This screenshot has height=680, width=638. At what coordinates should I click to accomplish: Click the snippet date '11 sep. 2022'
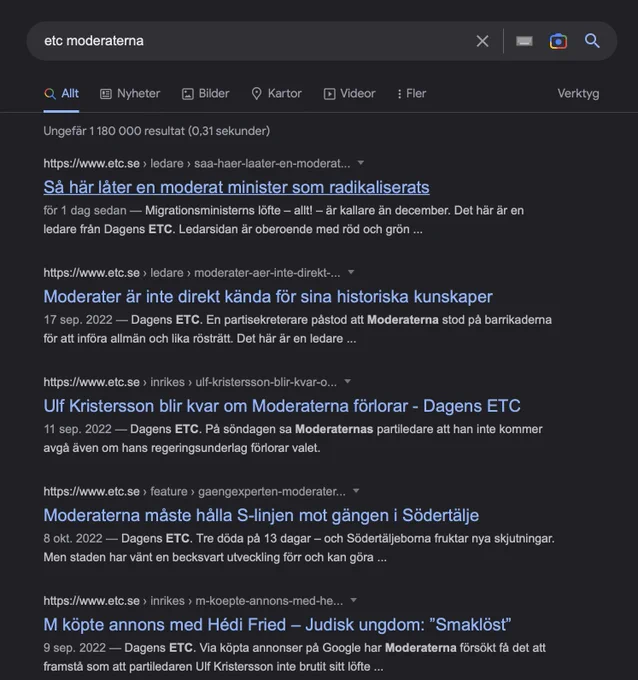[78, 429]
